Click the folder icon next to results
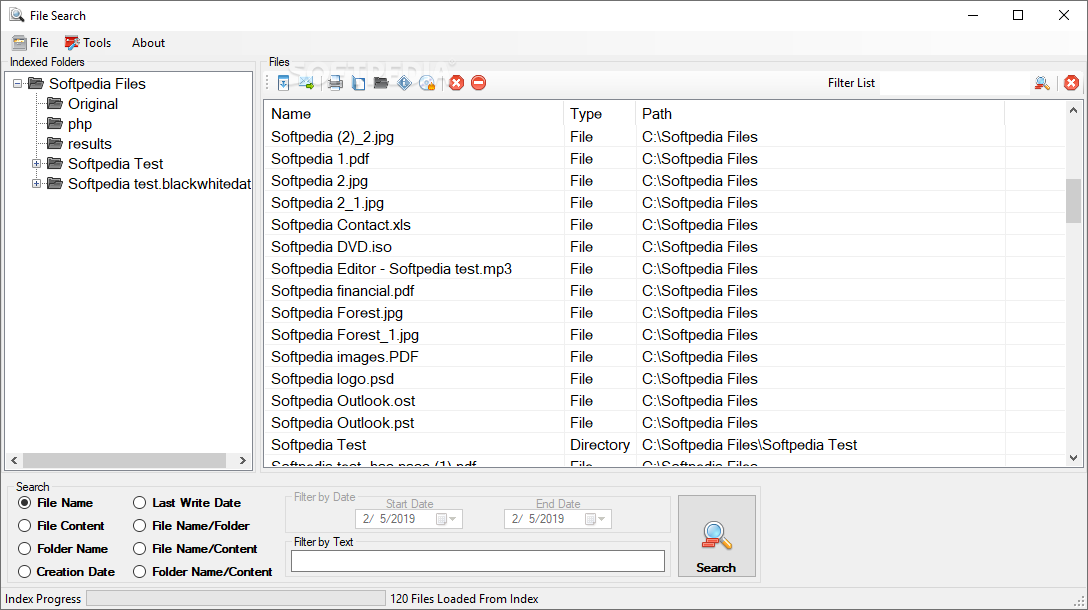 (x=55, y=144)
